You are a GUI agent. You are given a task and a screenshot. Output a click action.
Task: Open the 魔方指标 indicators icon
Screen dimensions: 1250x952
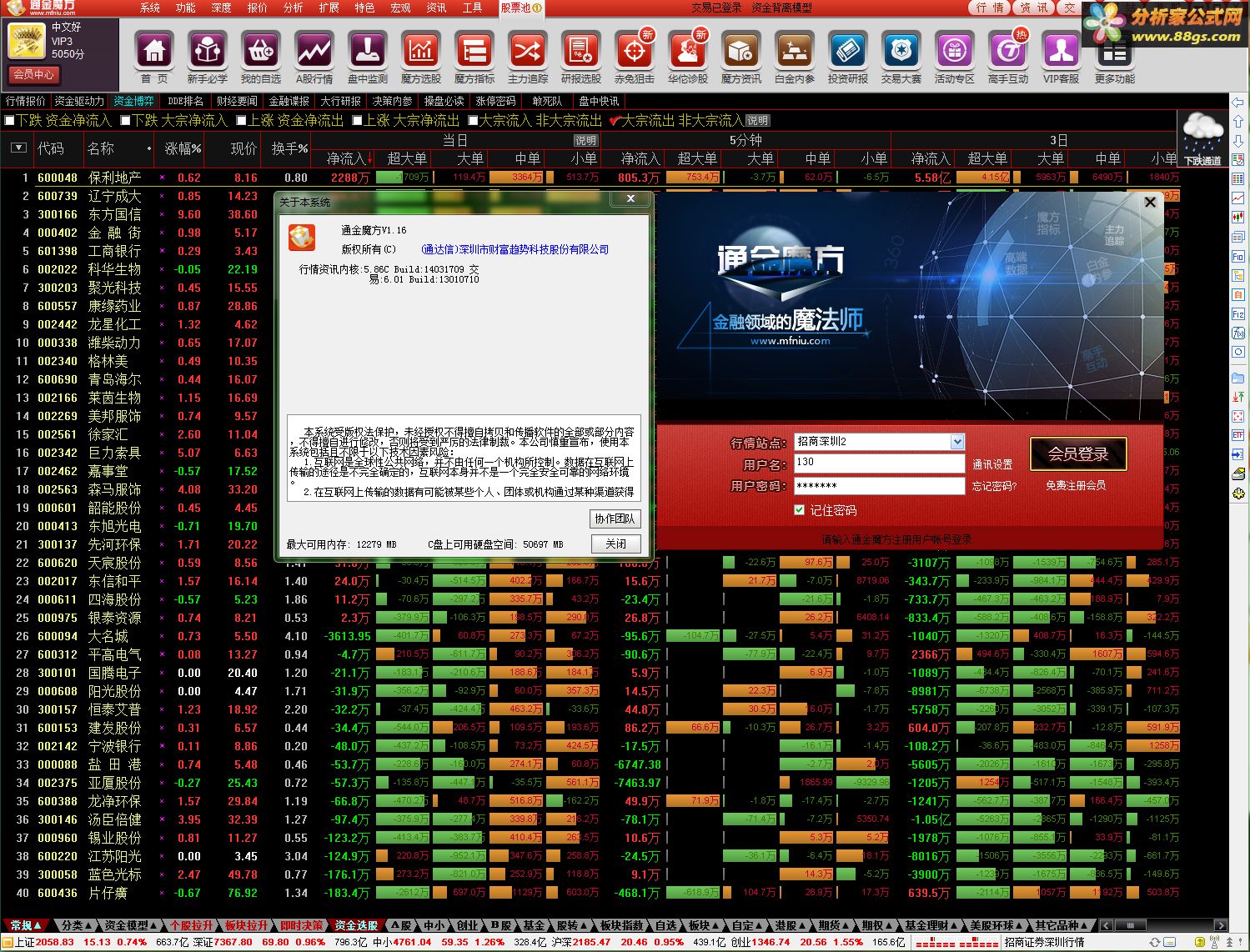tap(474, 52)
